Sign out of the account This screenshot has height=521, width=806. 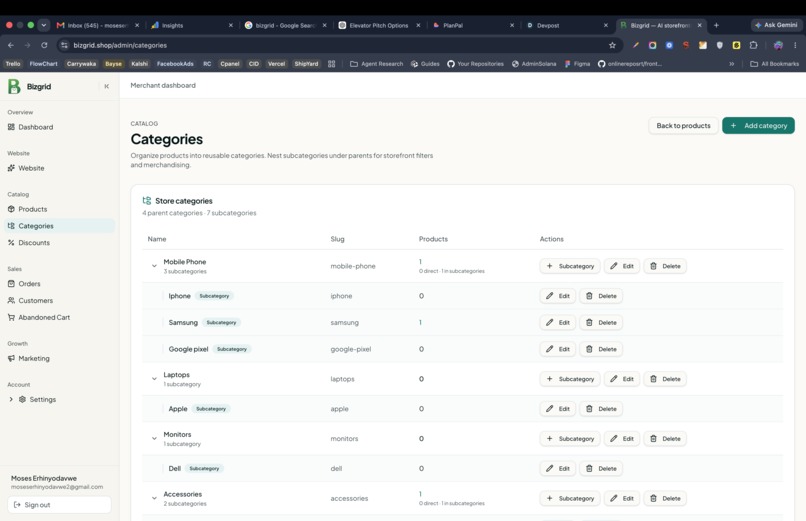coord(59,505)
